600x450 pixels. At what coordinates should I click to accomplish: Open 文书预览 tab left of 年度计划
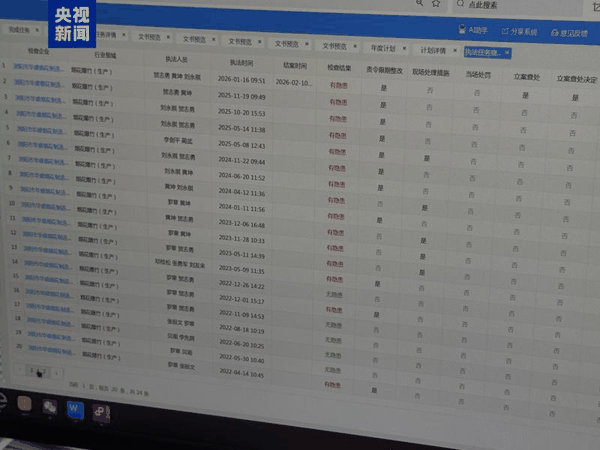pyautogui.click(x=334, y=46)
